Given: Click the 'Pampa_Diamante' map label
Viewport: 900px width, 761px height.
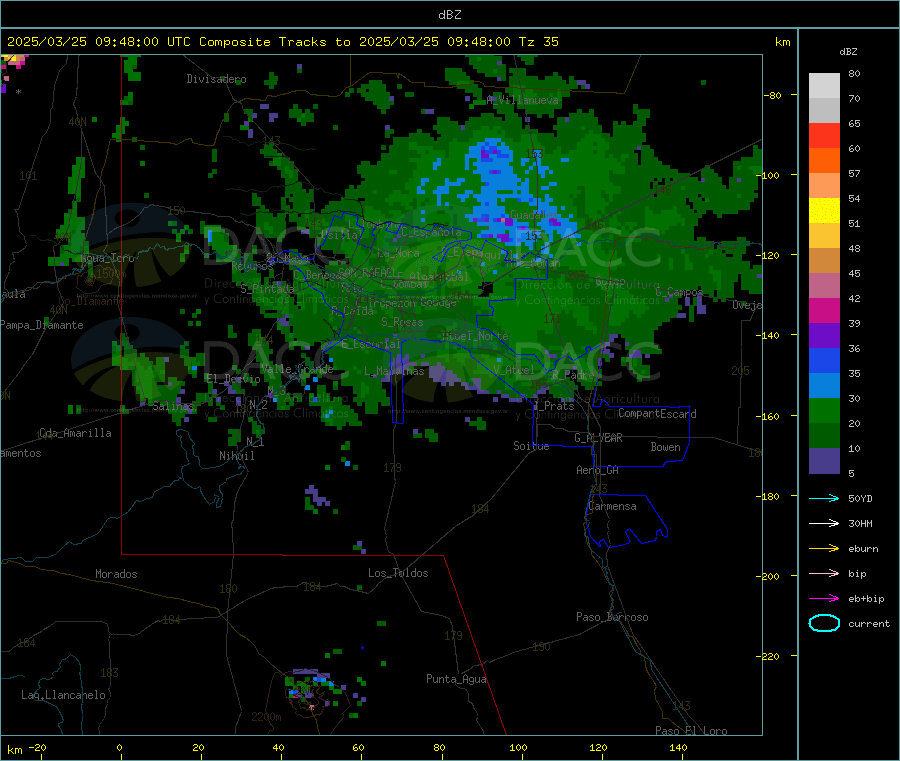Looking at the screenshot, I should [x=42, y=325].
